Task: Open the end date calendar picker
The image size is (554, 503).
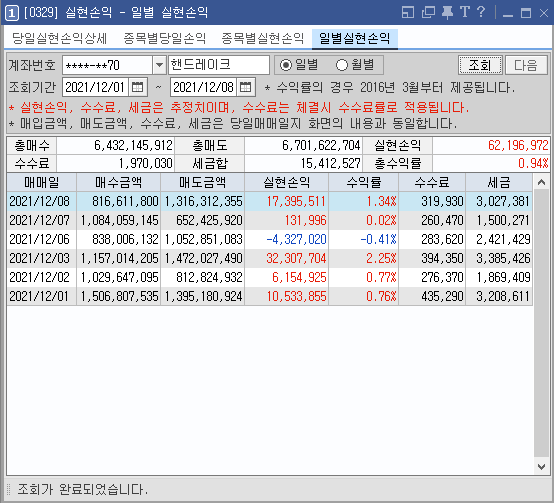Action: pos(246,87)
